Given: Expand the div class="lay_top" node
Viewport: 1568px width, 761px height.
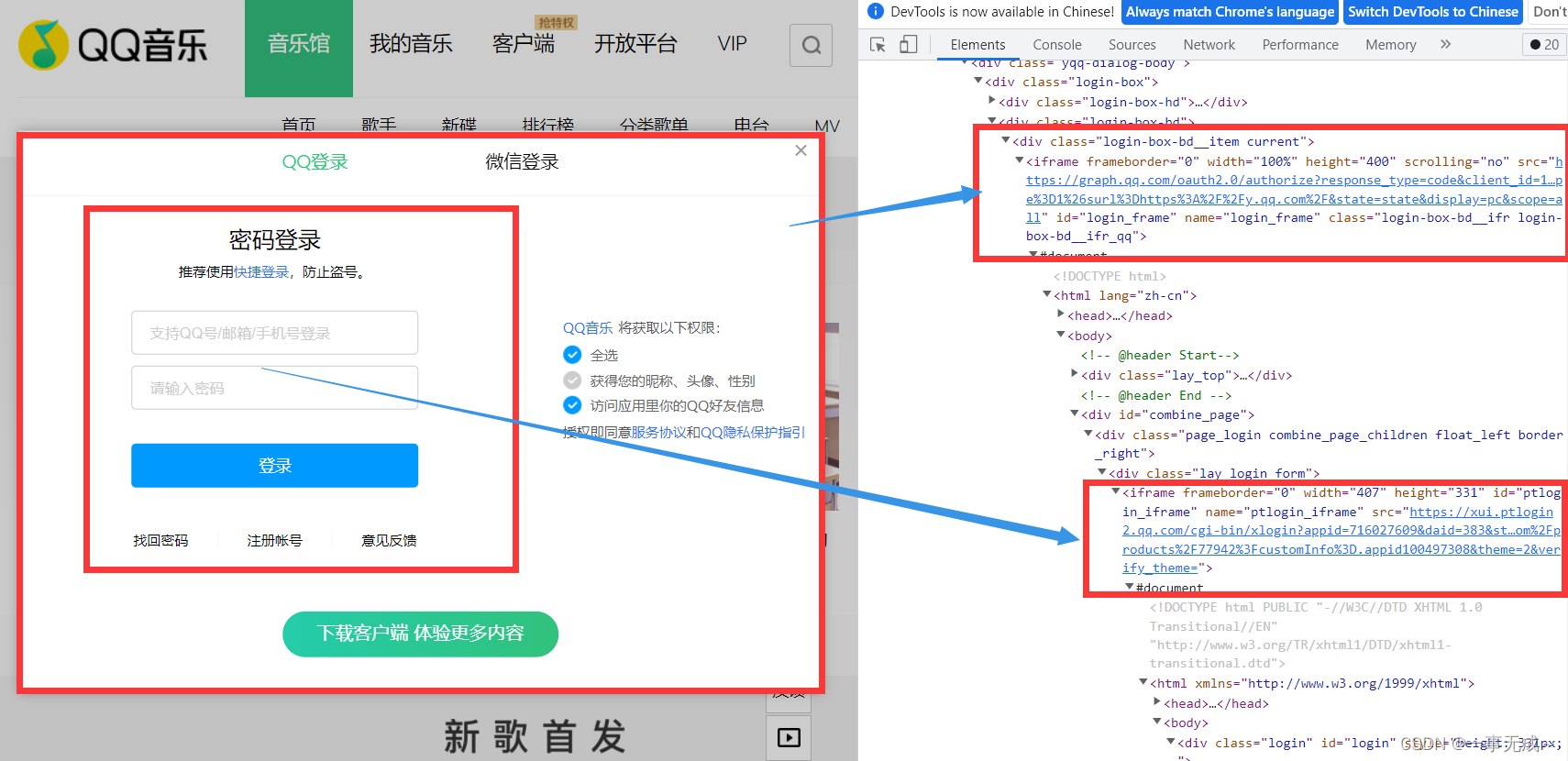Looking at the screenshot, I should tap(1074, 375).
